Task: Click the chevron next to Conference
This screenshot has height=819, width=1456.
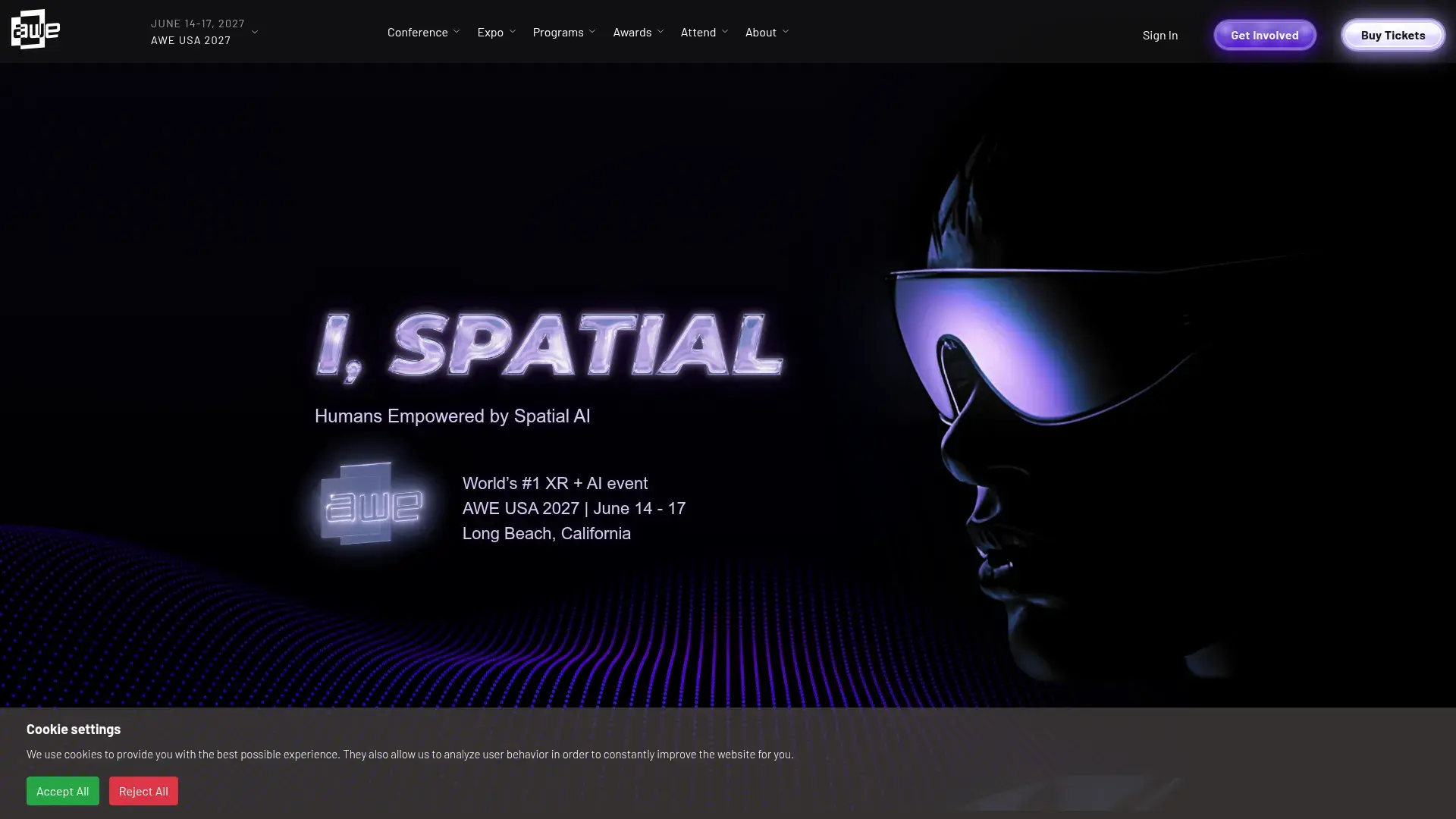Action: tap(457, 32)
